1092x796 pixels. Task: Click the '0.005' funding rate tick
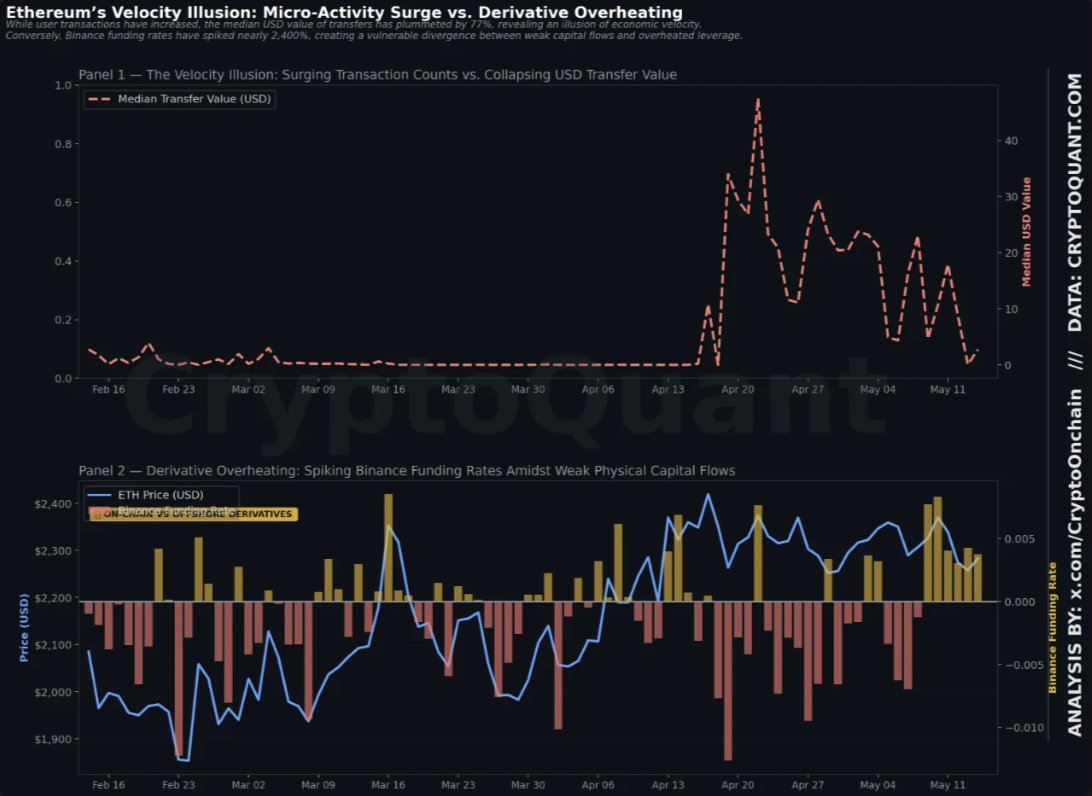(1020, 539)
